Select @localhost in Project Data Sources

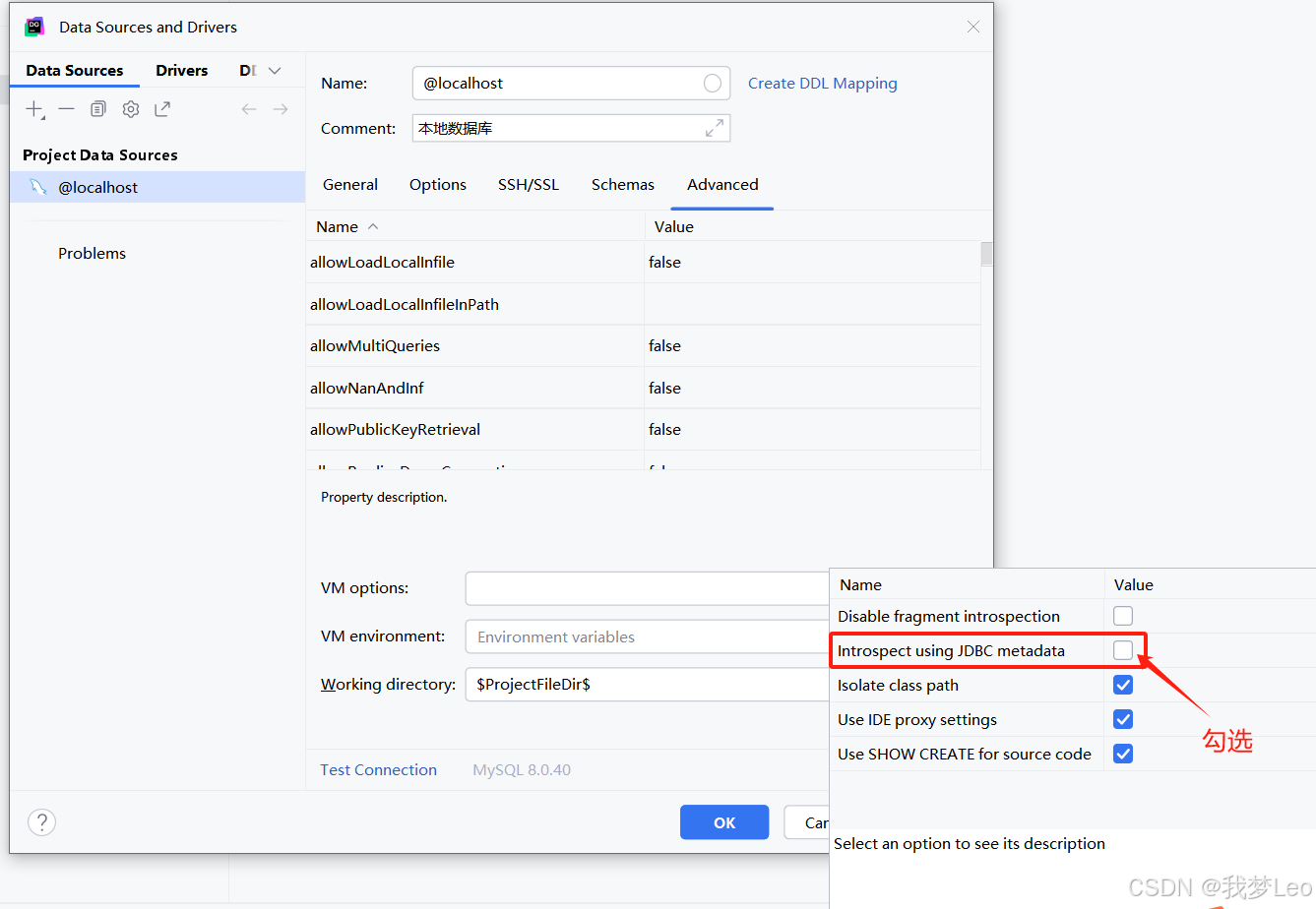pos(157,187)
